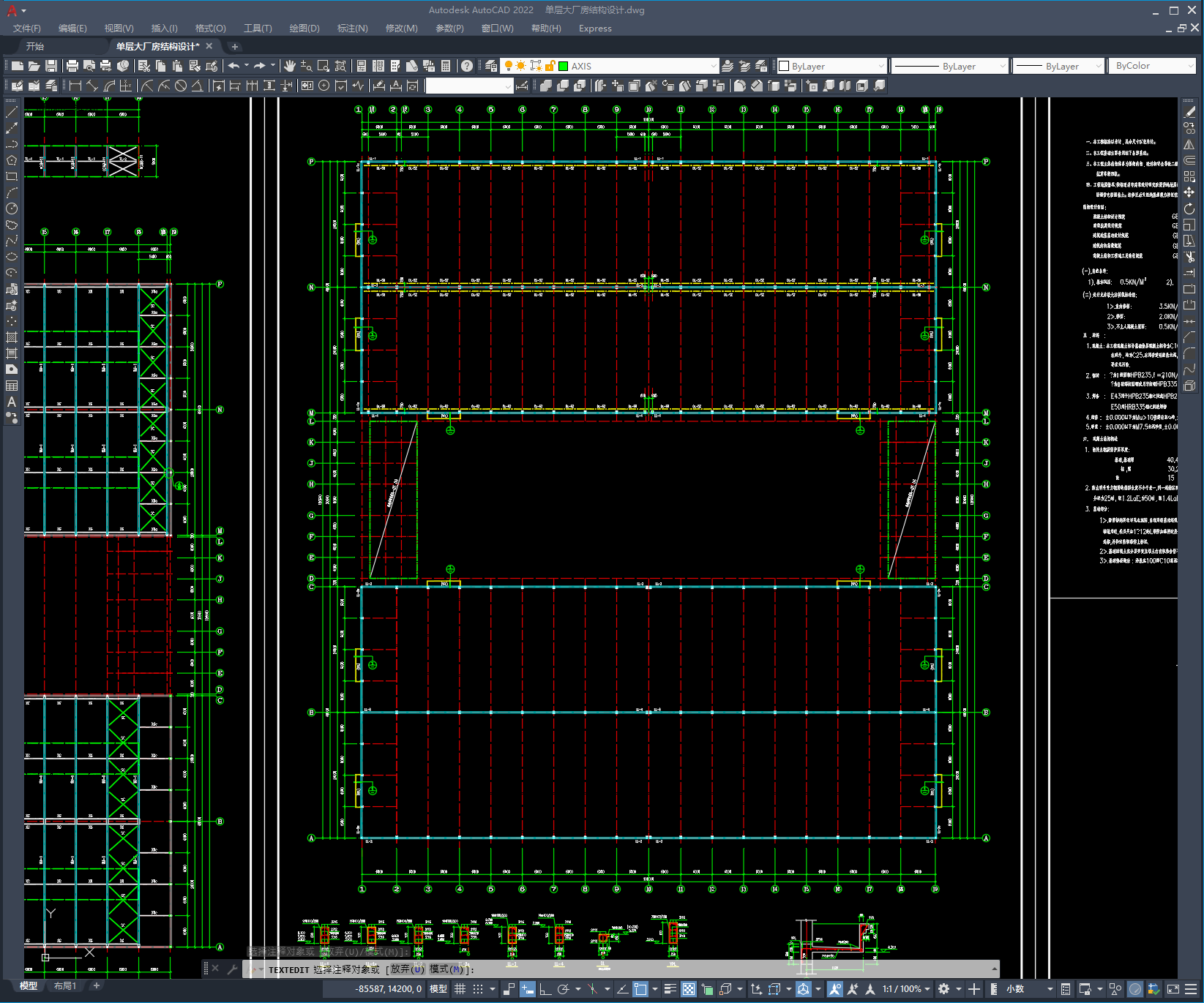1204x1003 pixels.
Task: Toggle lineweight display in status bar
Action: coord(670,989)
